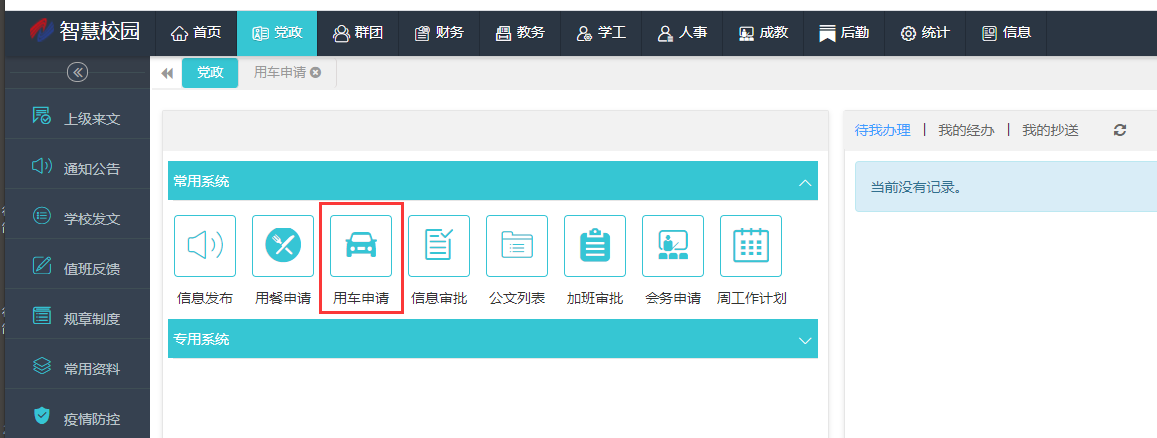
Task: Select 信息 in top navigation
Action: click(1006, 33)
